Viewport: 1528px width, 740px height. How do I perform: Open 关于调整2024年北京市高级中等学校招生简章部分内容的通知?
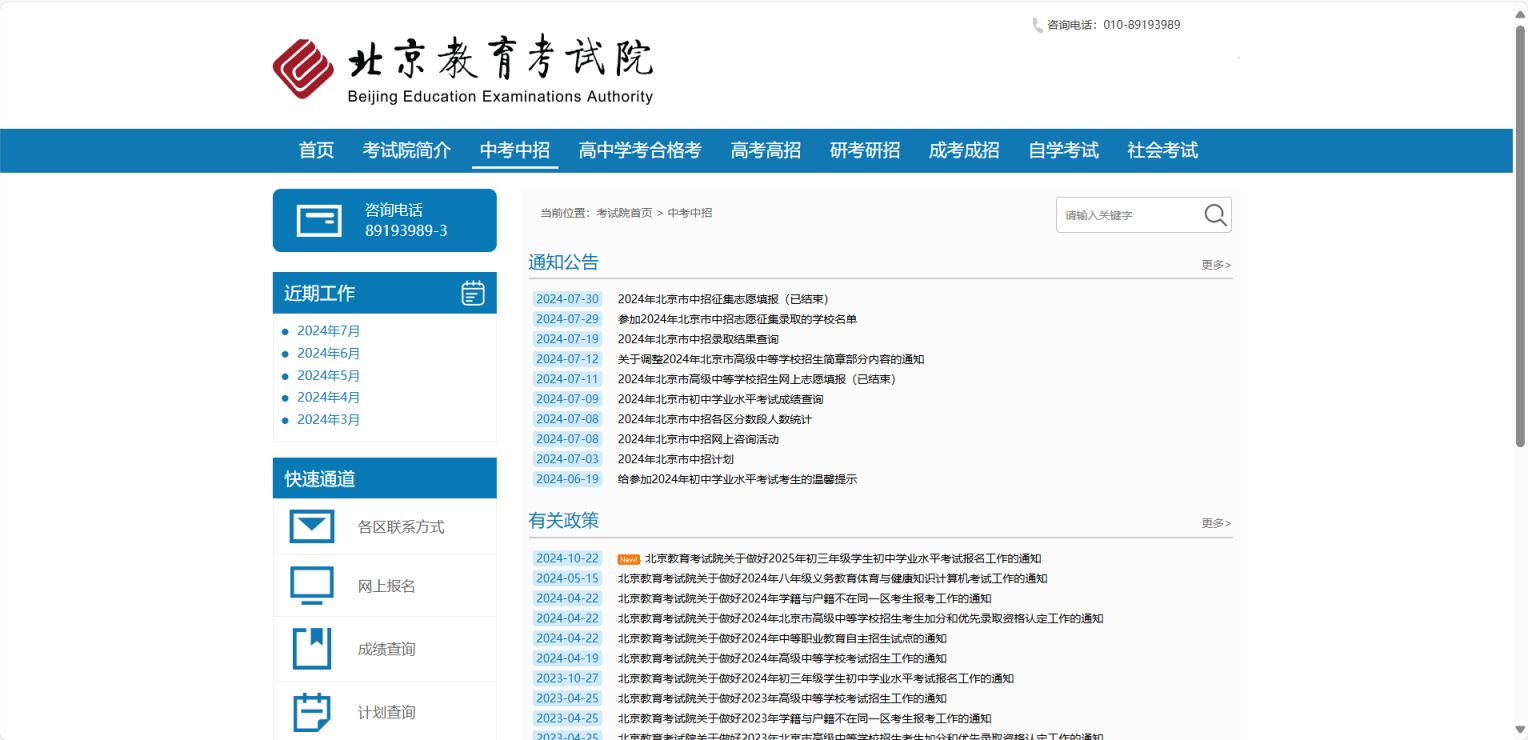pyautogui.click(x=771, y=359)
